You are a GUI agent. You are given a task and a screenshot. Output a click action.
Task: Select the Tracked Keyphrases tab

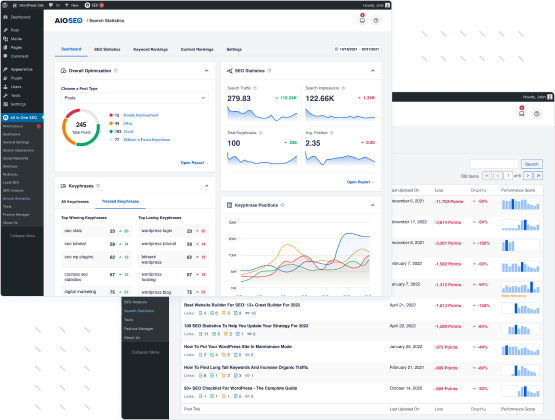(x=120, y=201)
